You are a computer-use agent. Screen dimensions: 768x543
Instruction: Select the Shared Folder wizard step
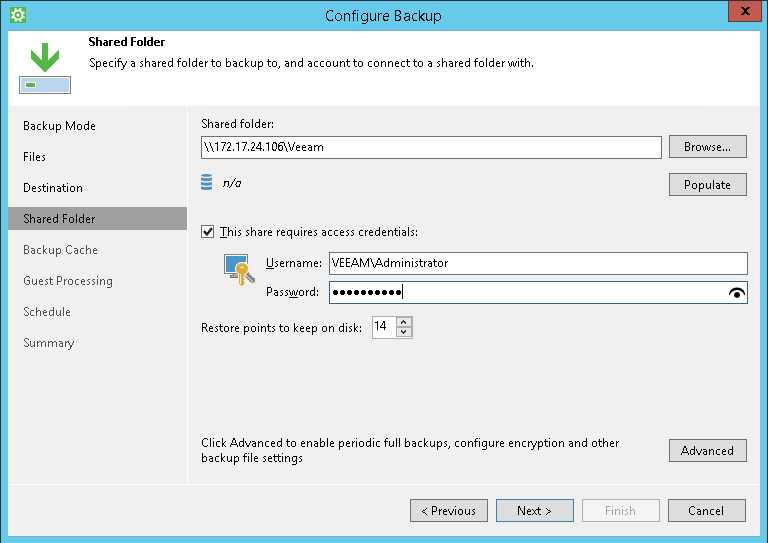pos(60,219)
